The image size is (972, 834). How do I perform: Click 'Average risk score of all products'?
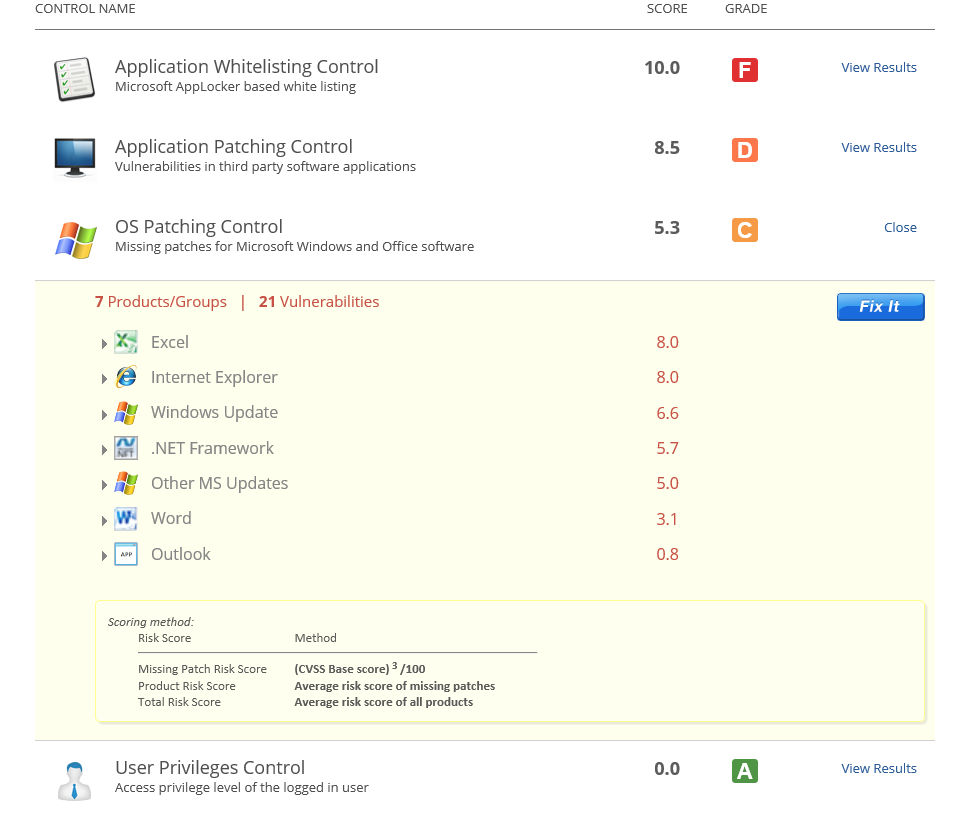coord(383,702)
